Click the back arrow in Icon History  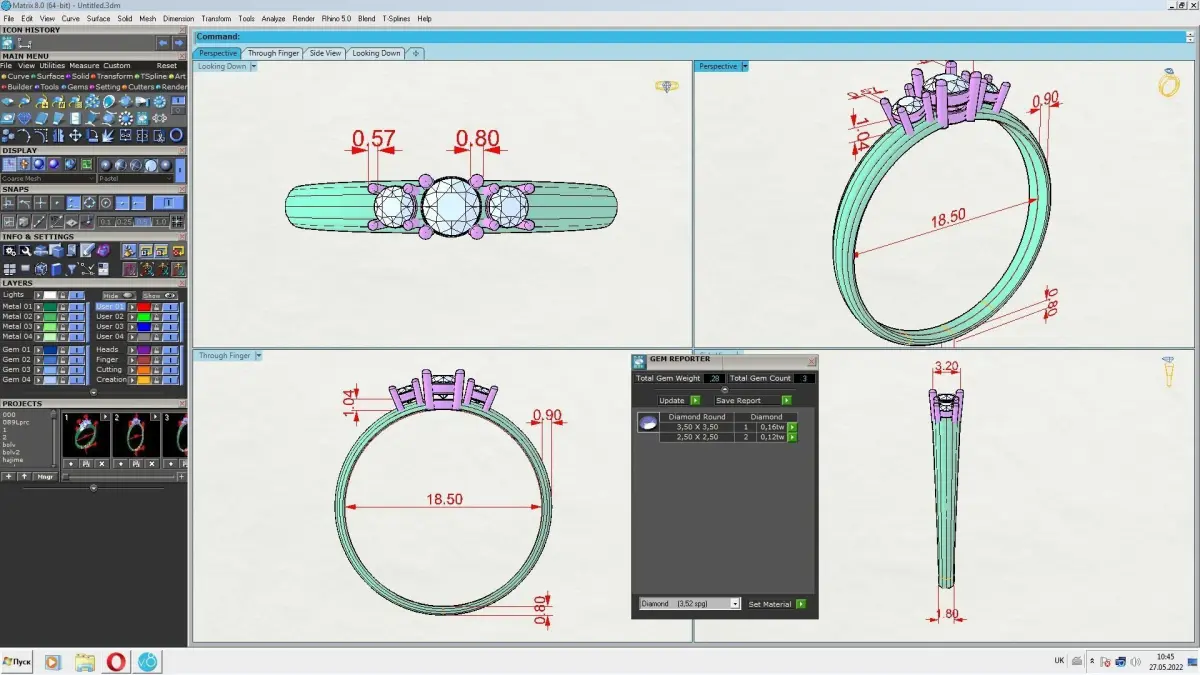coord(163,43)
